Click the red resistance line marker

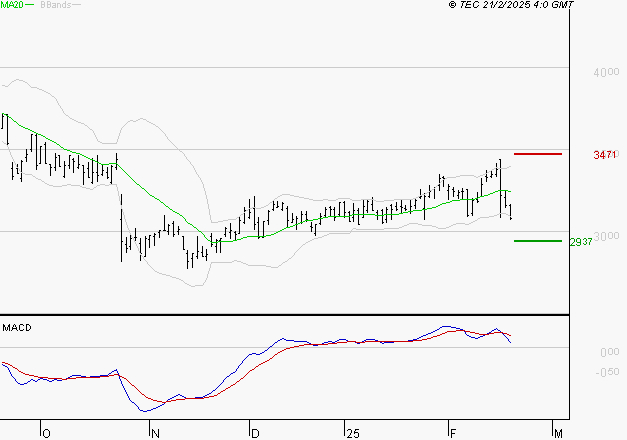[x=538, y=154]
